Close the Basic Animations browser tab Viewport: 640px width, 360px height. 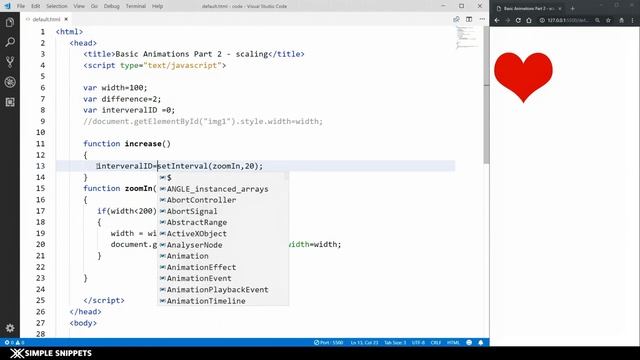coord(560,8)
